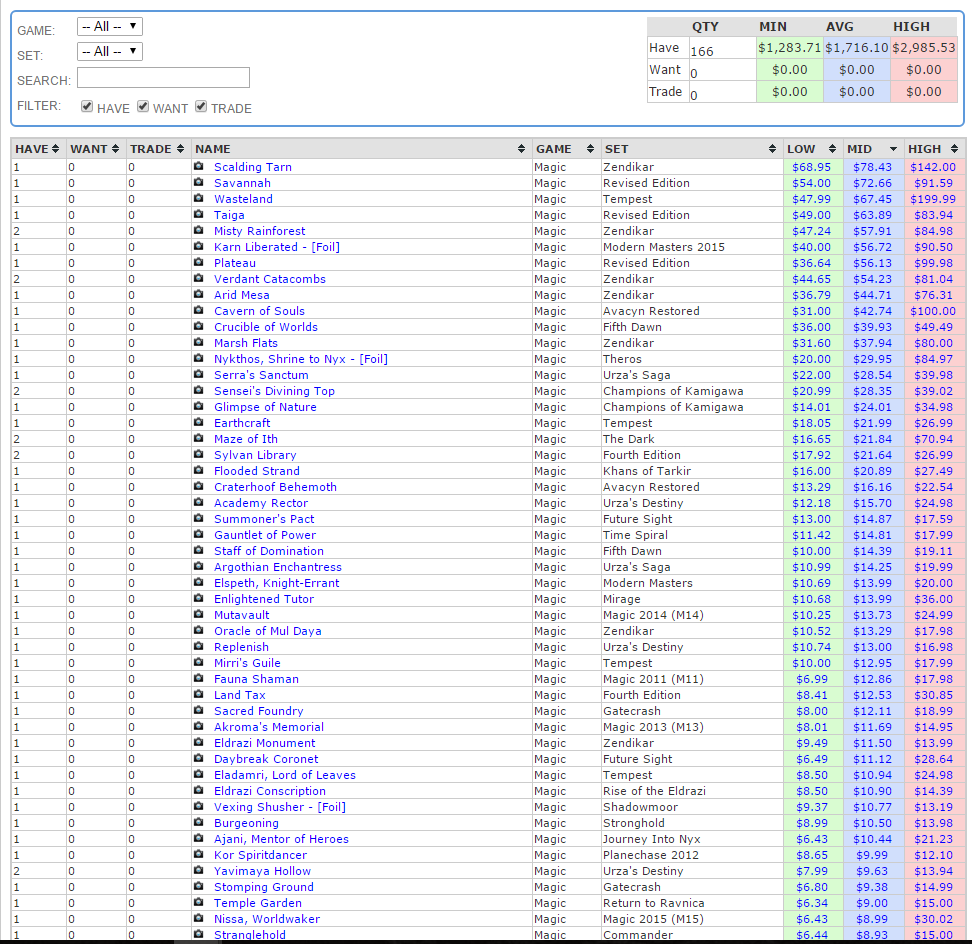The image size is (972, 944).
Task: Click the have count for Yavimaya Hollow
Action: coord(17,871)
